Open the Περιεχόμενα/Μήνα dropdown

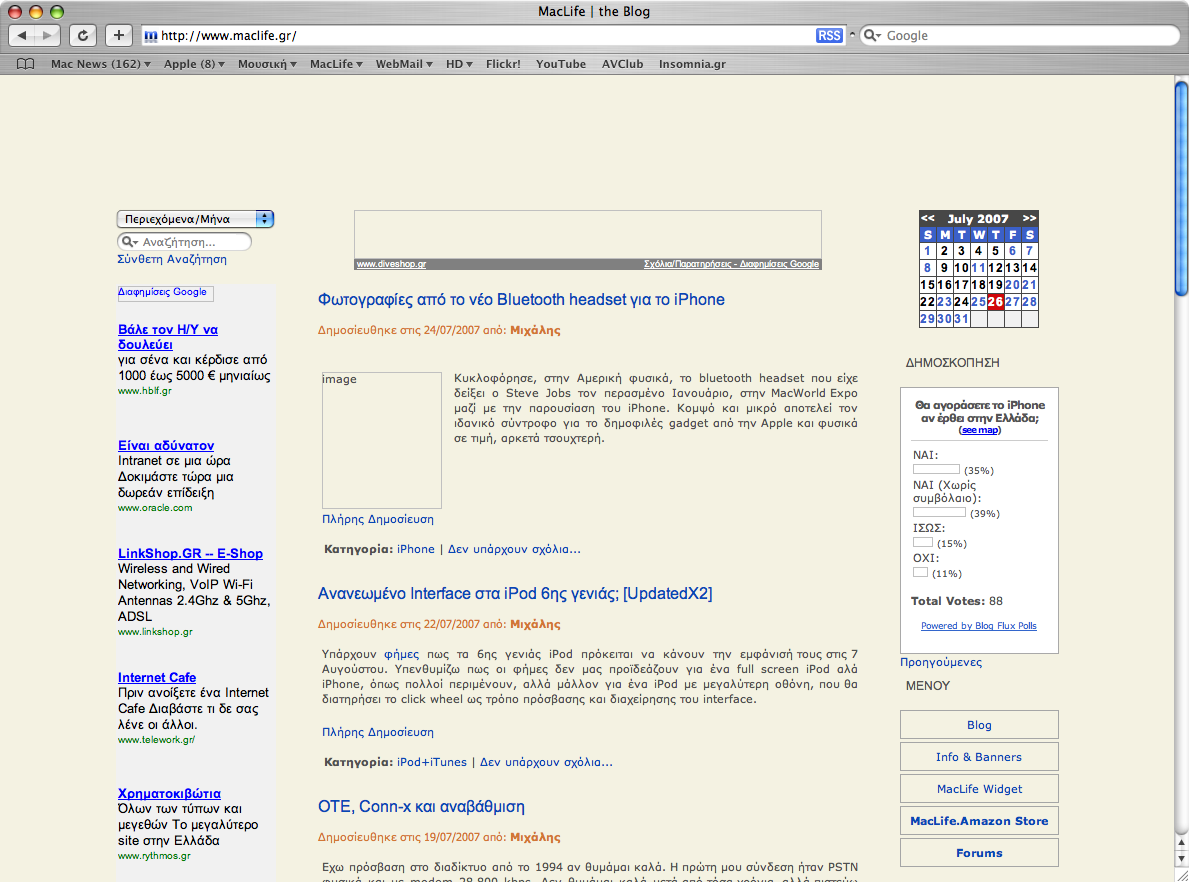(195, 219)
